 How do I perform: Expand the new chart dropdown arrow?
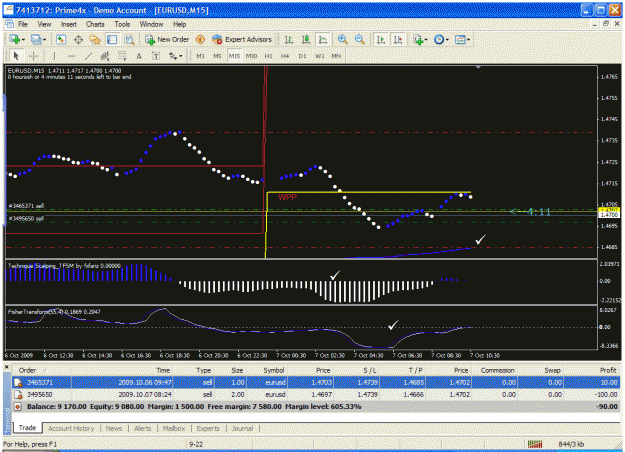coord(23,39)
